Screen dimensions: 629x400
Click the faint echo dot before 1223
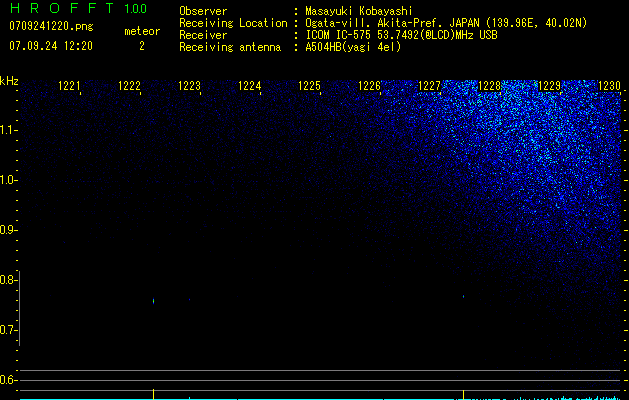click(189, 299)
